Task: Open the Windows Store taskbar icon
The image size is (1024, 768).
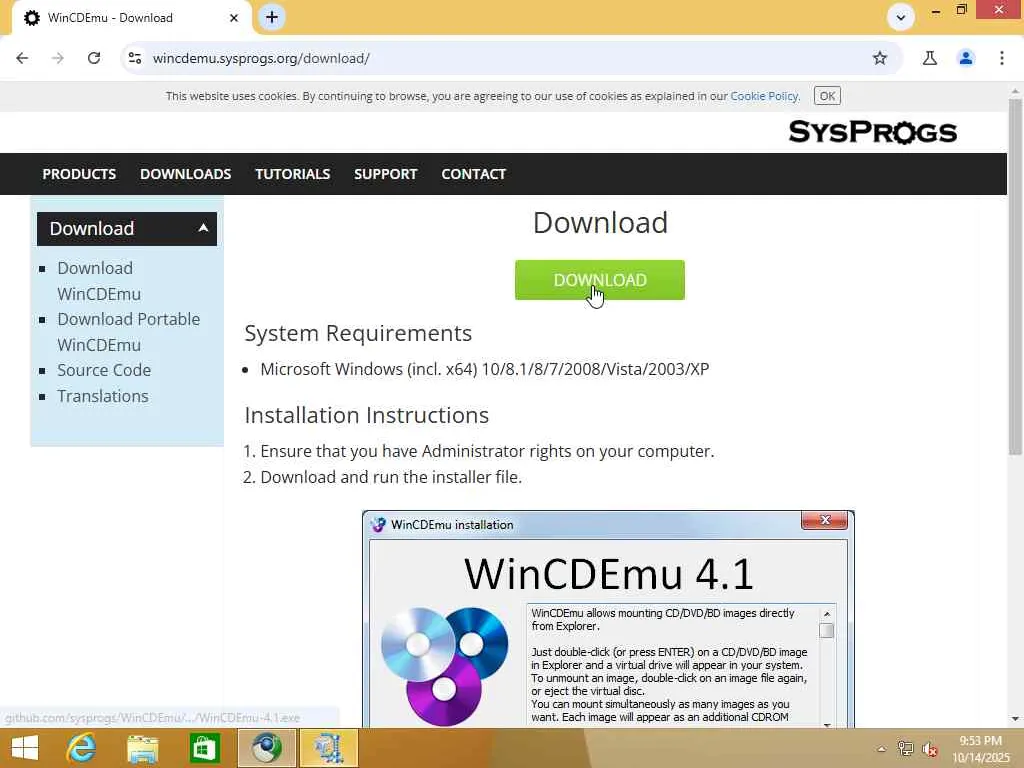Action: (204, 748)
